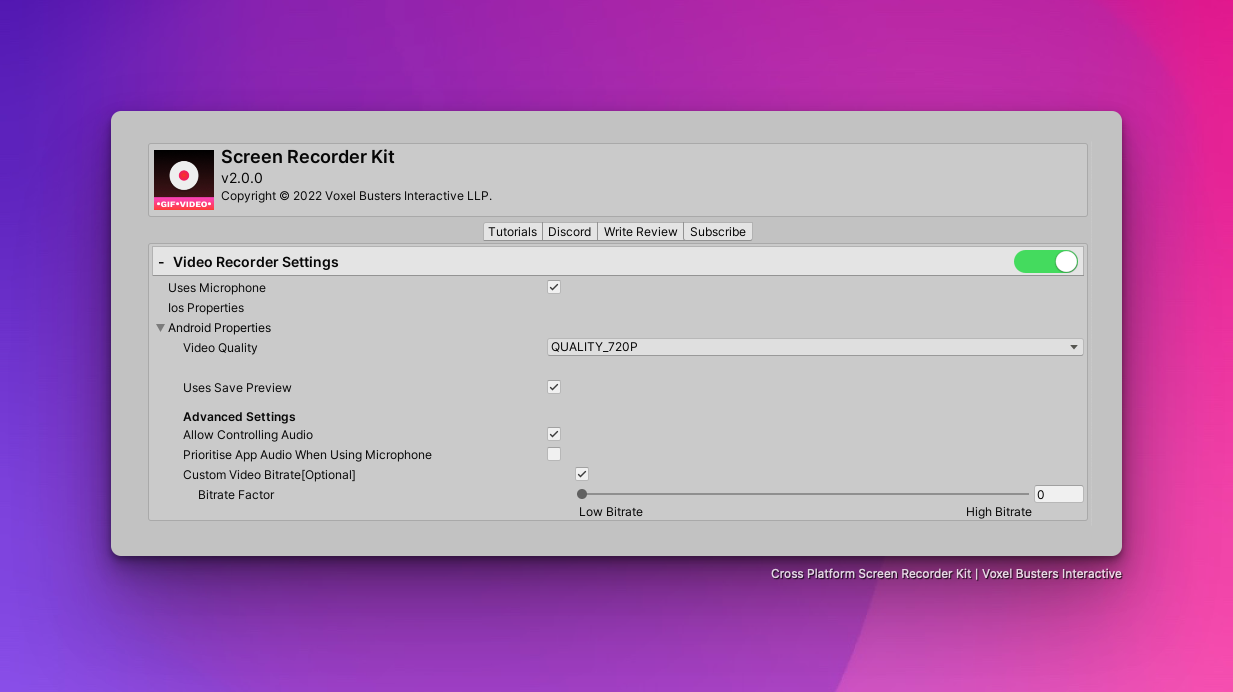This screenshot has height=692, width=1233.
Task: Uncheck the Uses Save Preview checkbox
Action: (x=554, y=387)
